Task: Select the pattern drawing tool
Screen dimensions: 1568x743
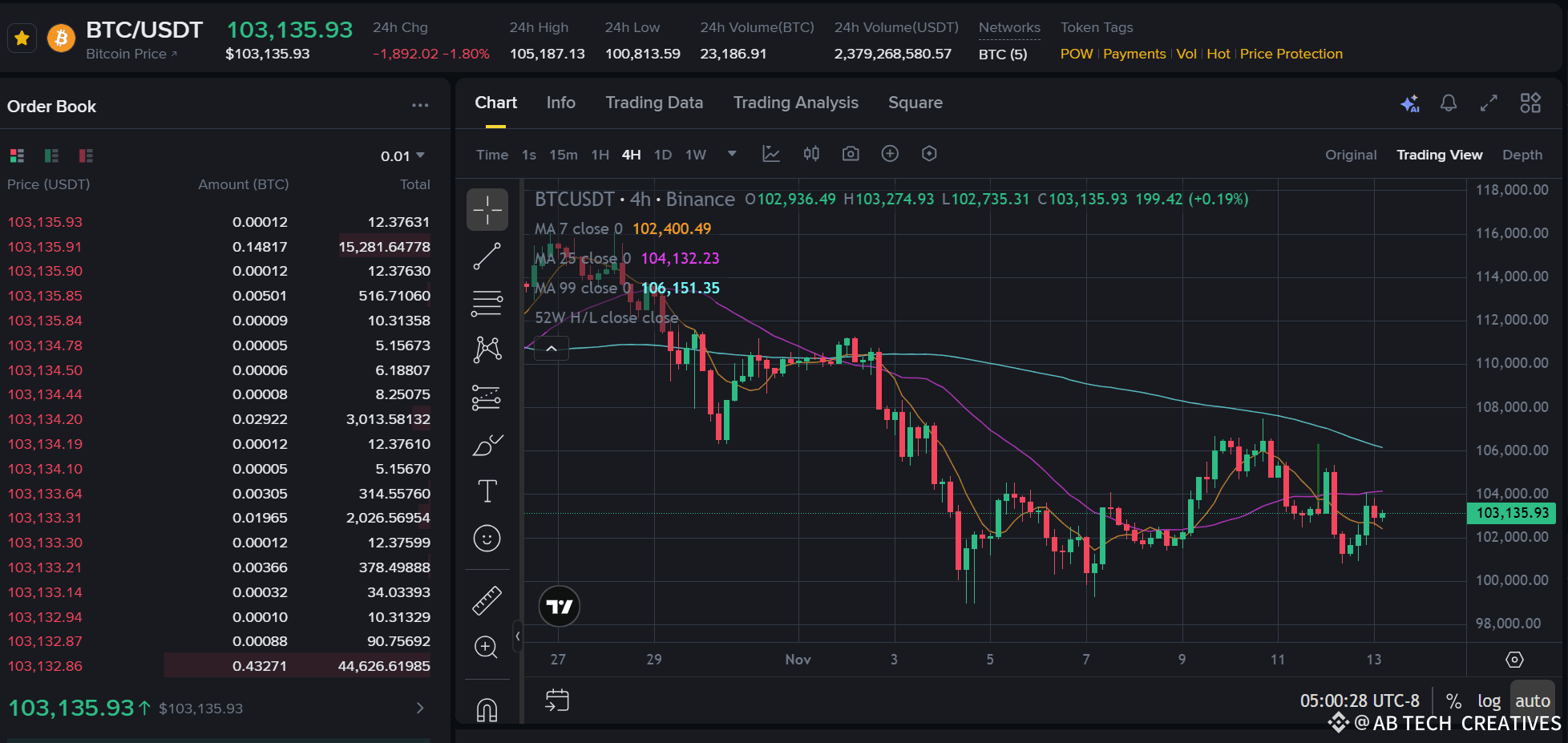Action: point(487,349)
